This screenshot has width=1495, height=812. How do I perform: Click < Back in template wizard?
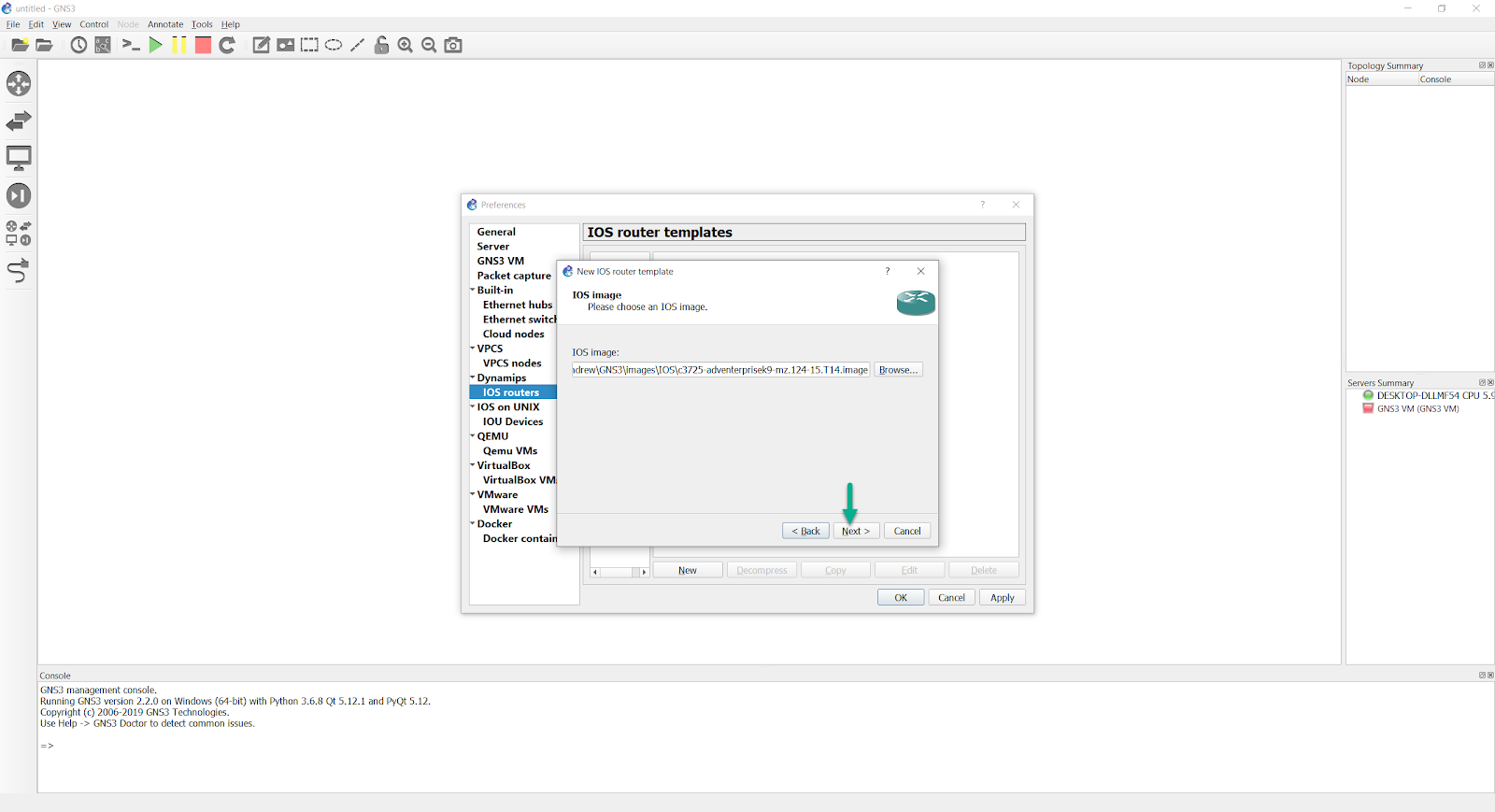[x=805, y=531]
